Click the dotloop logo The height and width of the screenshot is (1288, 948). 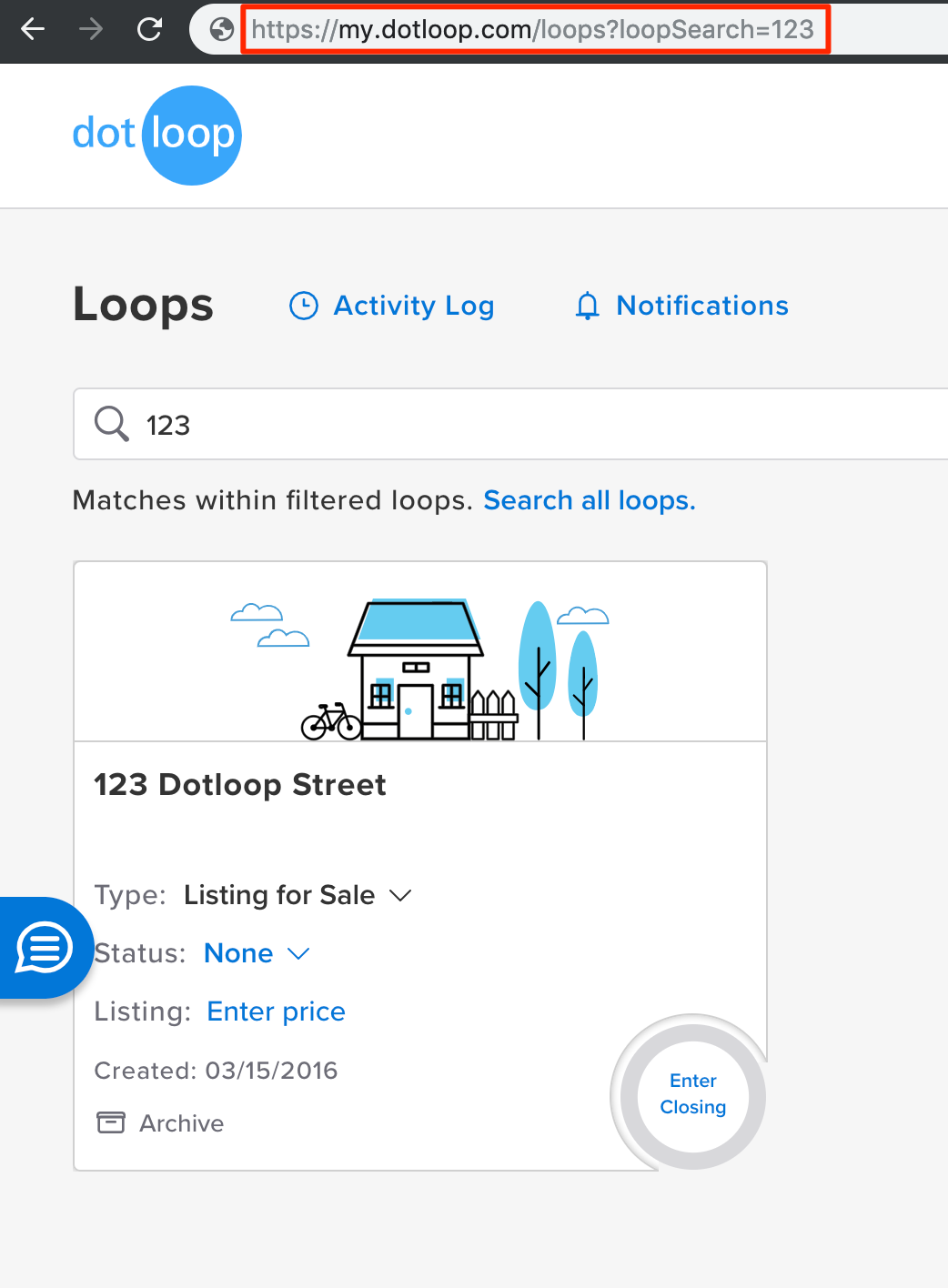pos(156,135)
